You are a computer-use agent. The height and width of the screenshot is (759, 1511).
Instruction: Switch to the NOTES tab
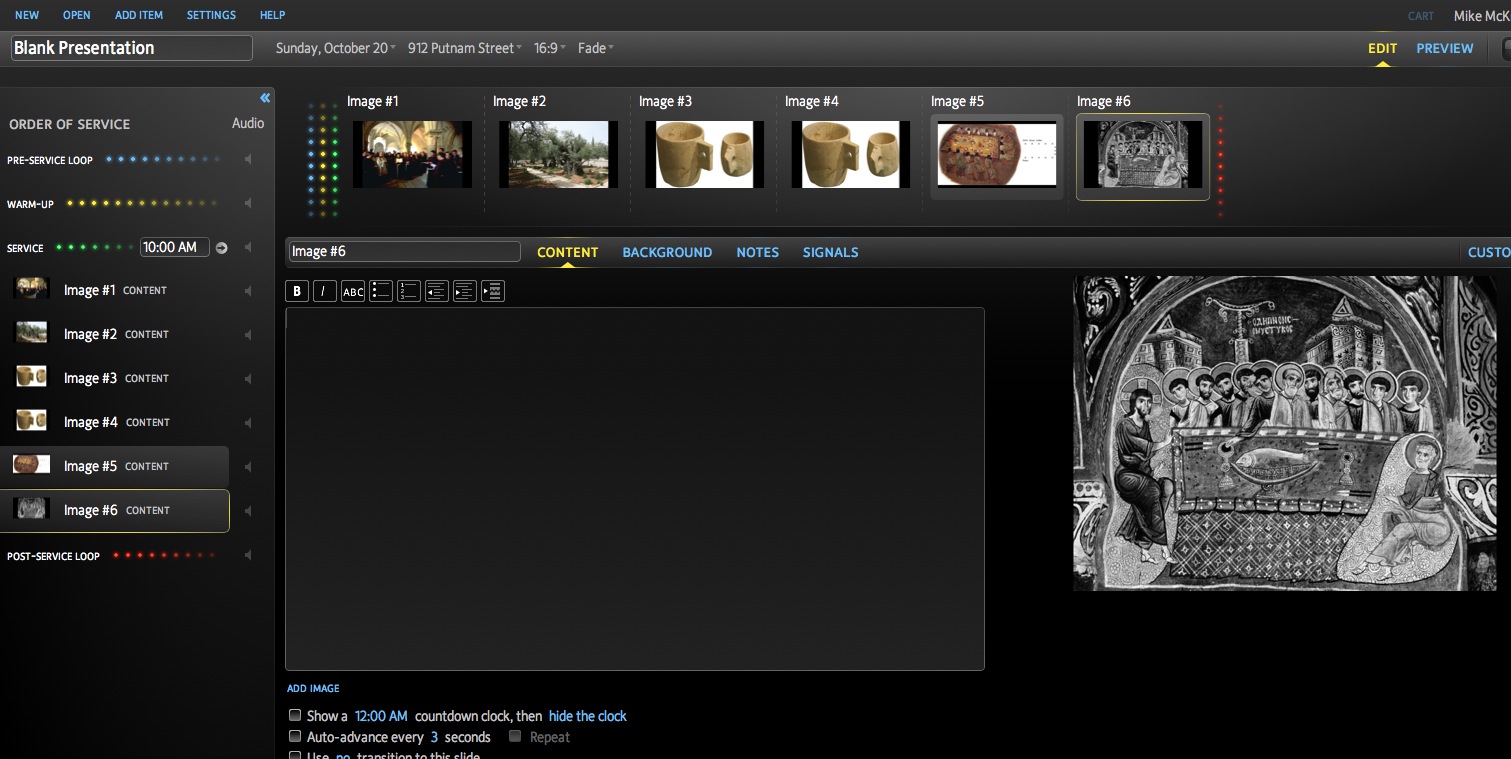pyautogui.click(x=757, y=252)
